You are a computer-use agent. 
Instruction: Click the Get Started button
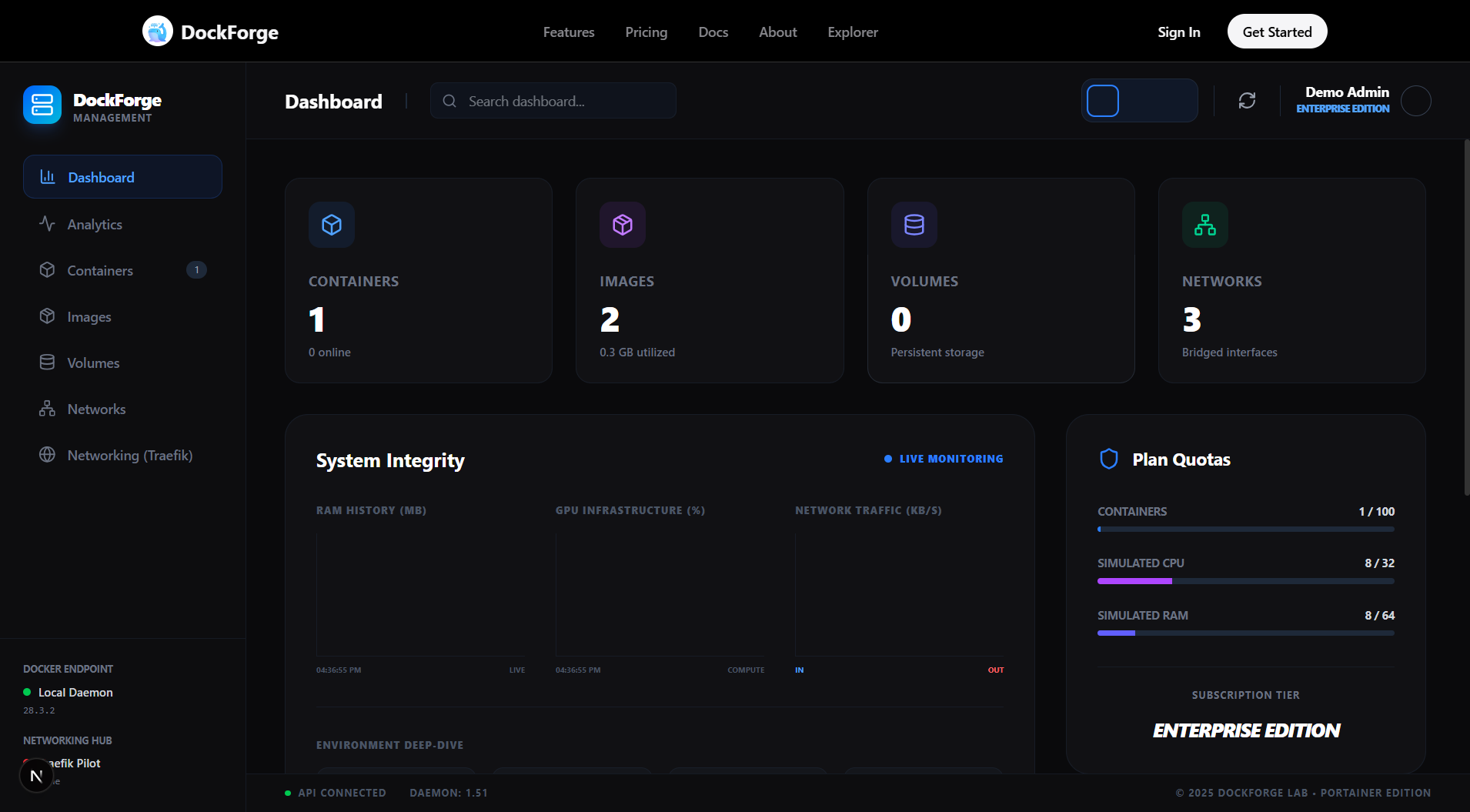point(1276,32)
